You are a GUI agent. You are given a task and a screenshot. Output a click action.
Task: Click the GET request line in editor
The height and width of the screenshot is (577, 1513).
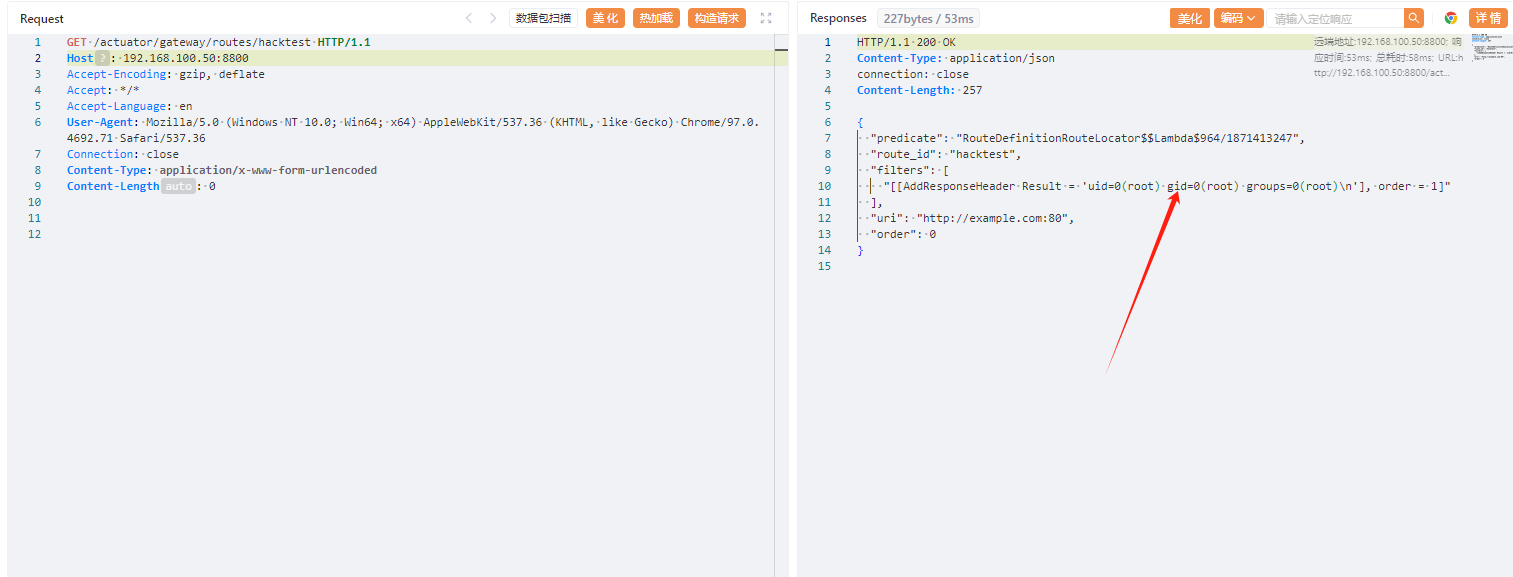pyautogui.click(x=218, y=42)
